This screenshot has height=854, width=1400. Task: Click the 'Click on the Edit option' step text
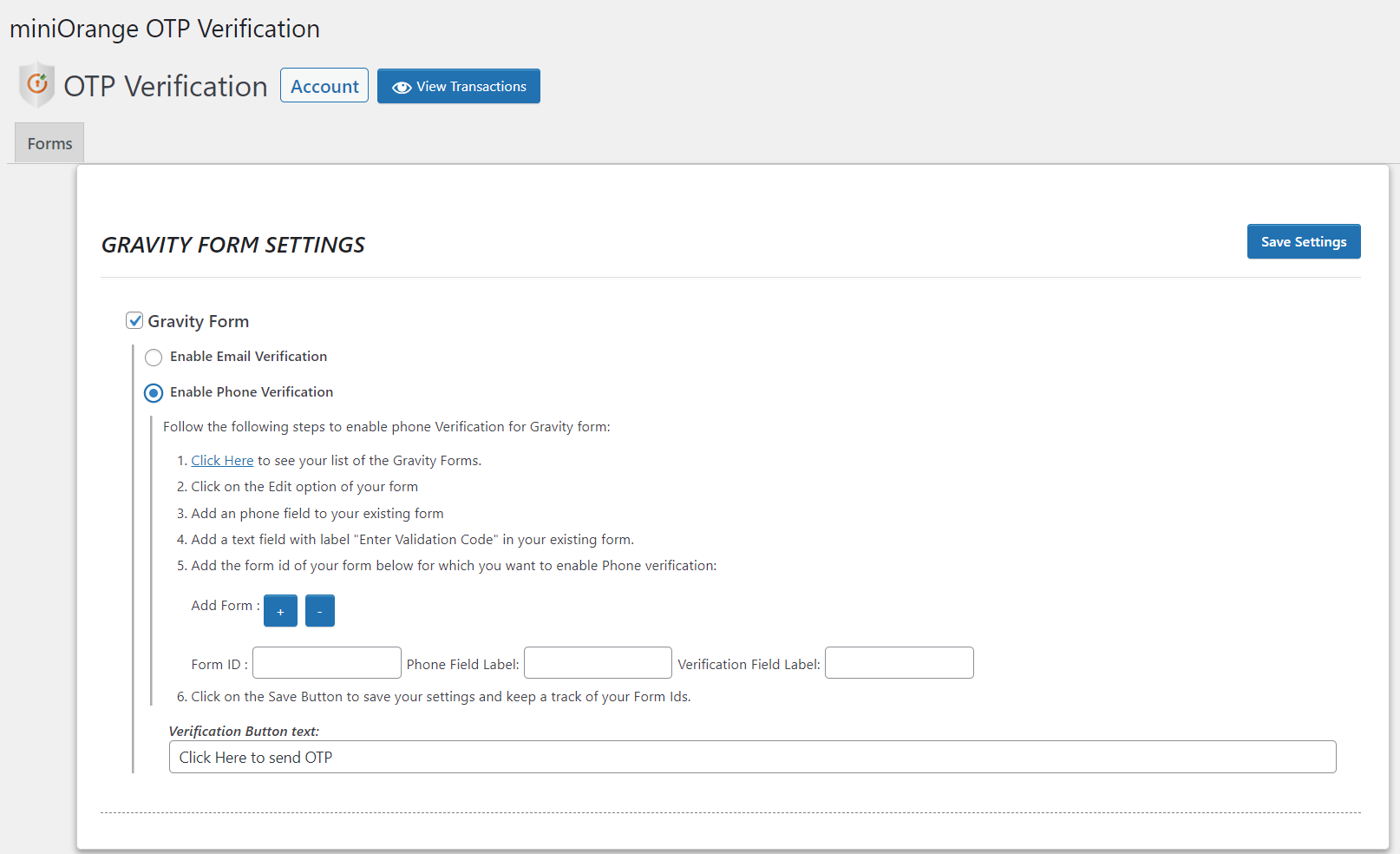pos(304,487)
